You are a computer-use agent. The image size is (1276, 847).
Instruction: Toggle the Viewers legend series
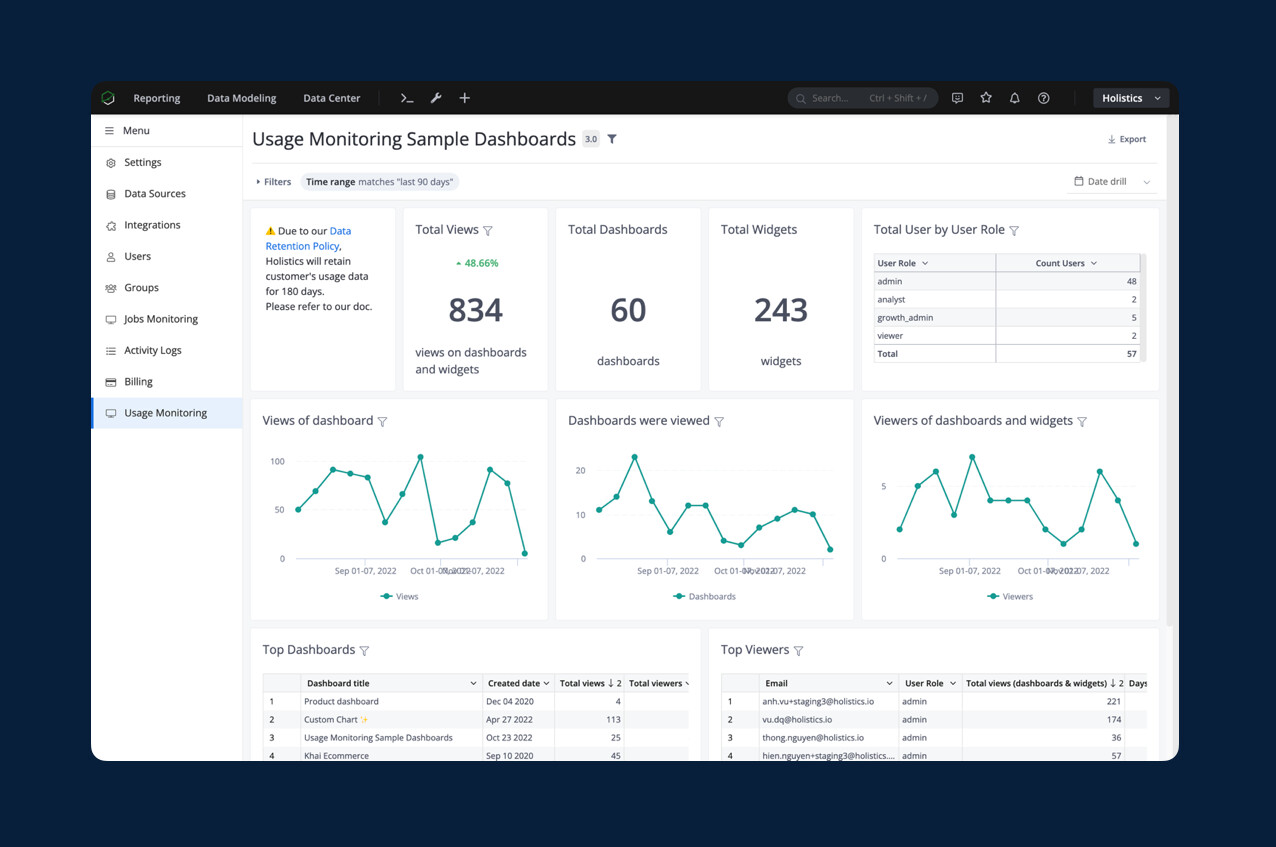[1011, 596]
